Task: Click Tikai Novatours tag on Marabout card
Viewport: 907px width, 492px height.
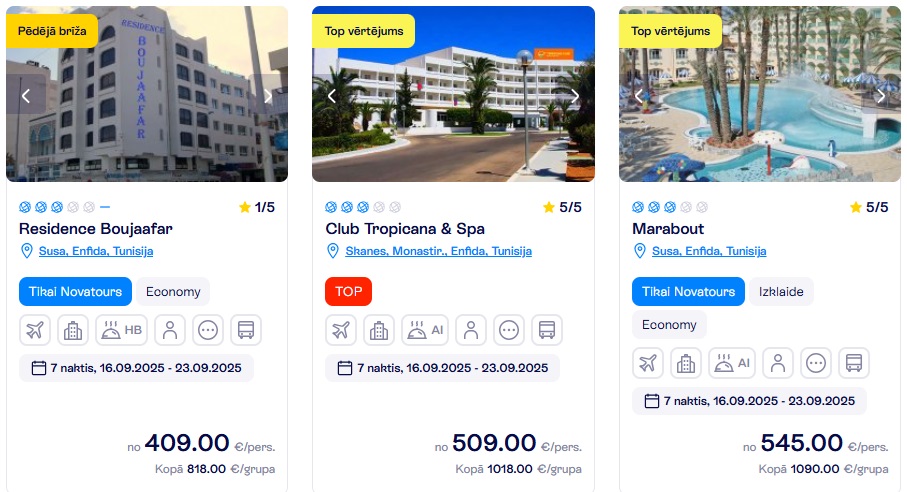Action: click(688, 291)
